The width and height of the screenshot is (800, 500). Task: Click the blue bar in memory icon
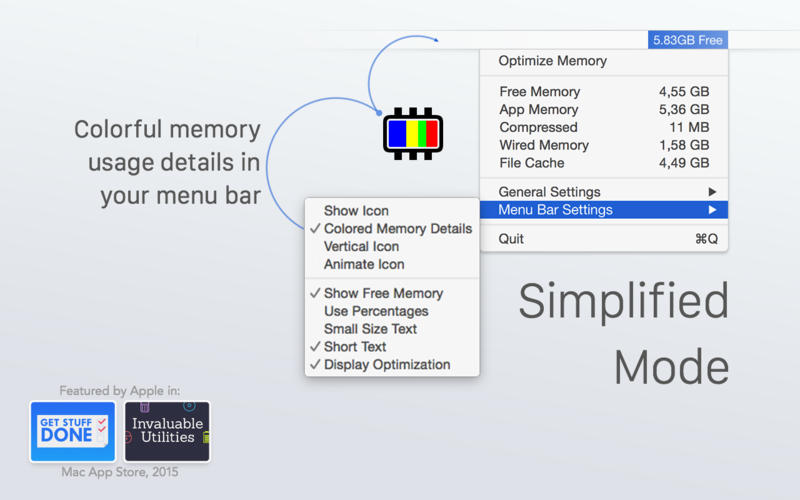tap(397, 134)
